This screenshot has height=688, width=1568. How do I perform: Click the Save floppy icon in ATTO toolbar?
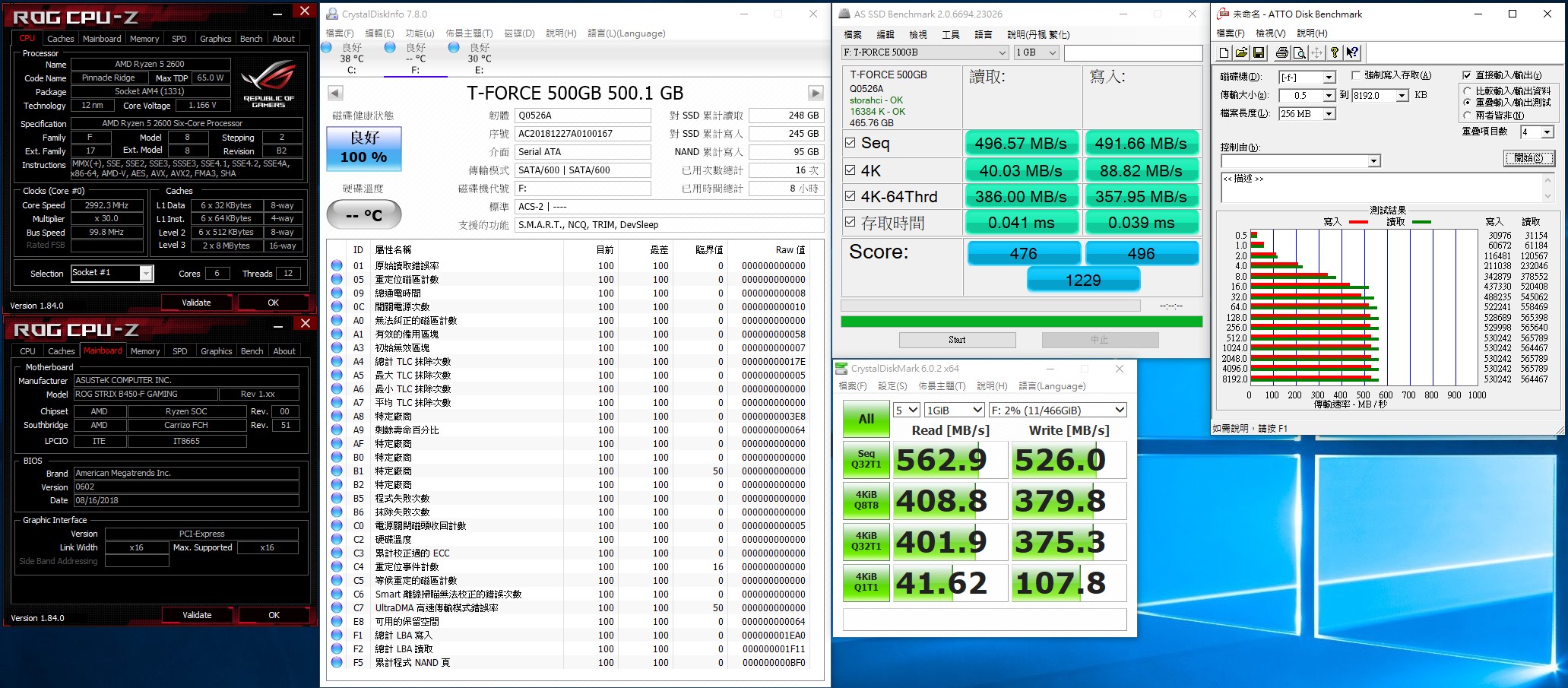pyautogui.click(x=1259, y=52)
